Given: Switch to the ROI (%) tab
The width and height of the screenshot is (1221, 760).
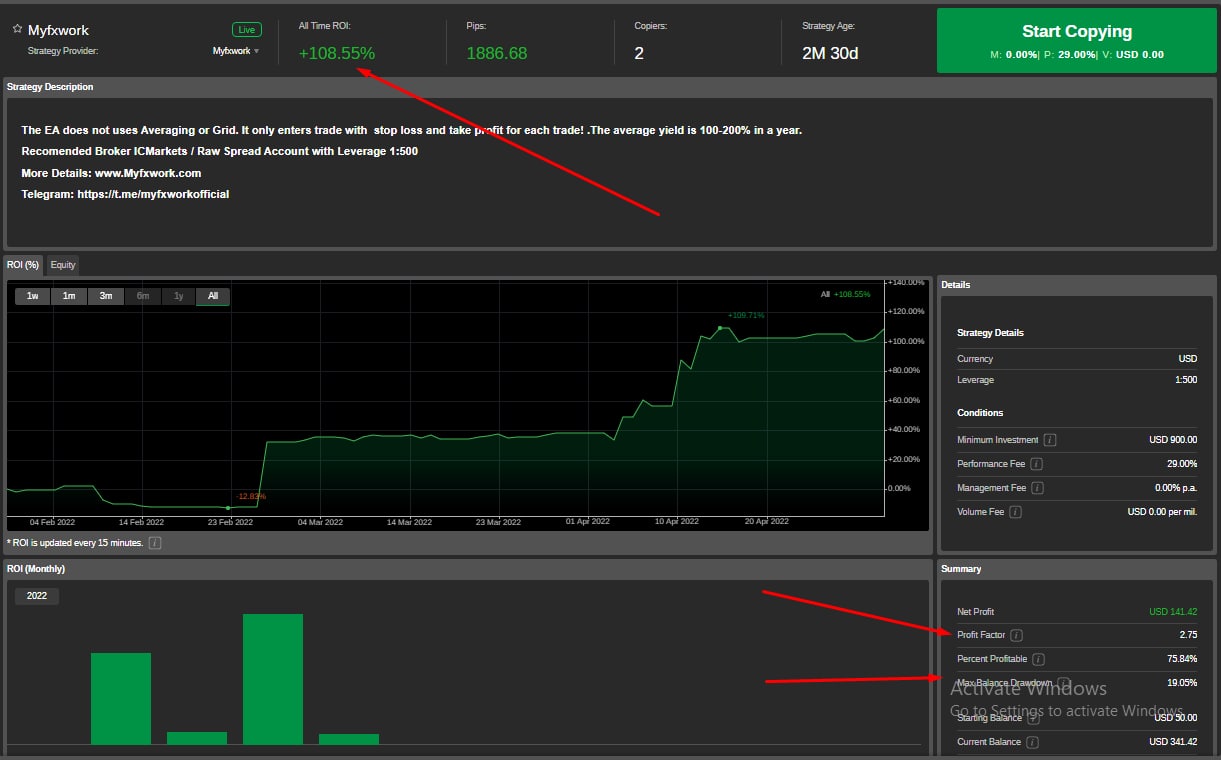Looking at the screenshot, I should click(x=24, y=265).
